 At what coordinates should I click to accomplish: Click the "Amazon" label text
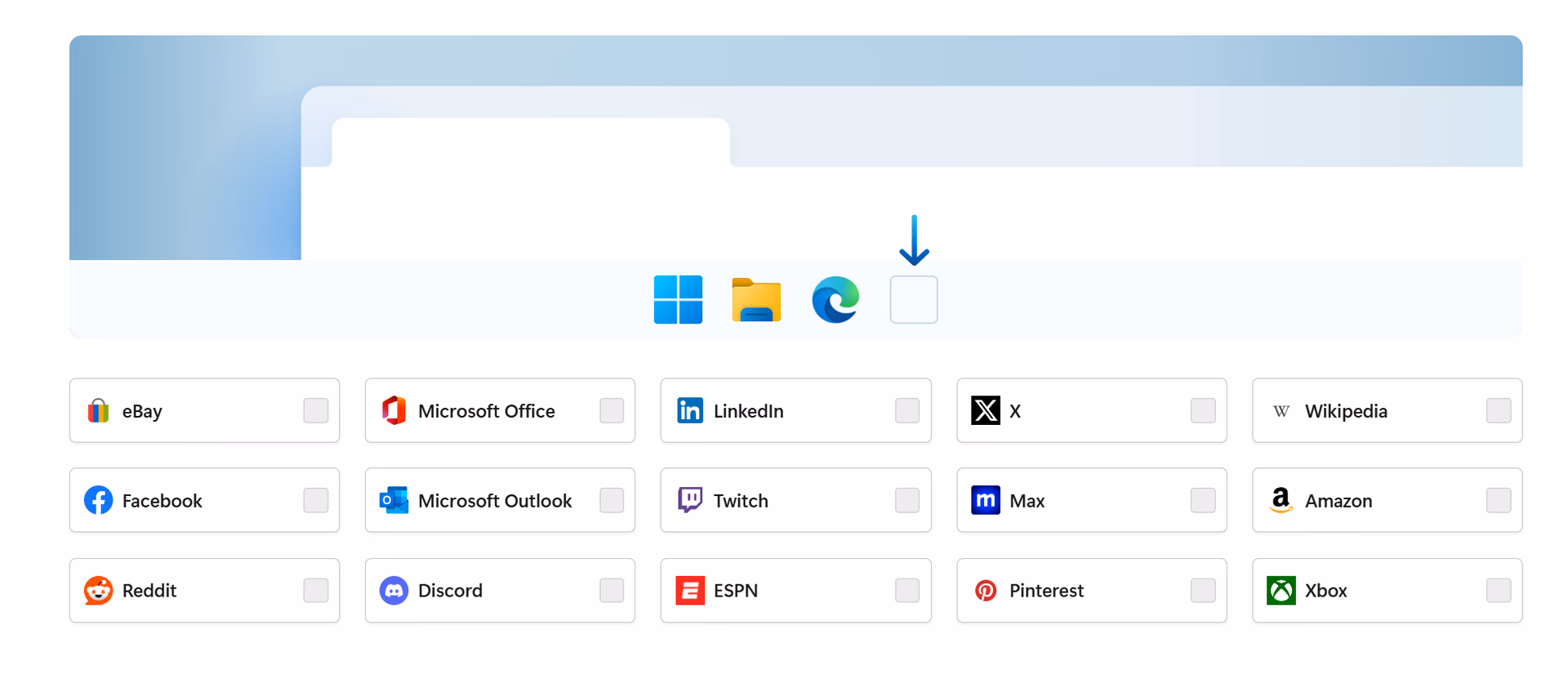click(1339, 501)
